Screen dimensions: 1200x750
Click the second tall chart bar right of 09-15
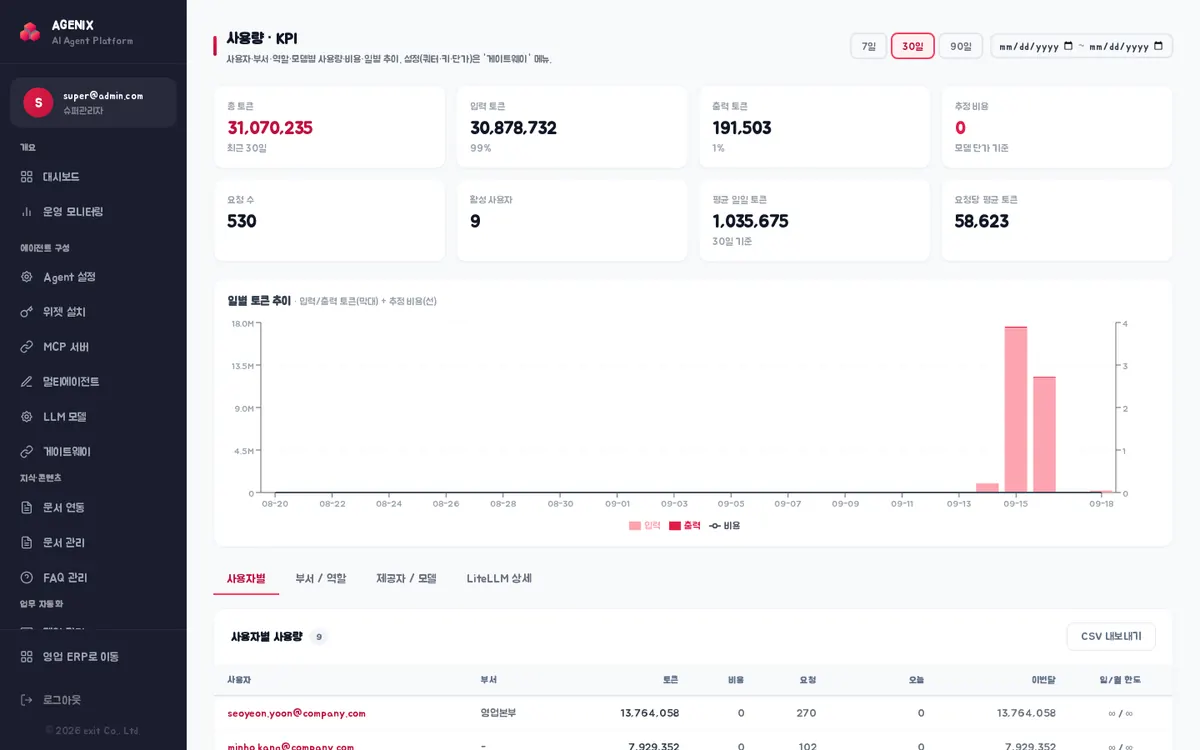coord(1044,434)
